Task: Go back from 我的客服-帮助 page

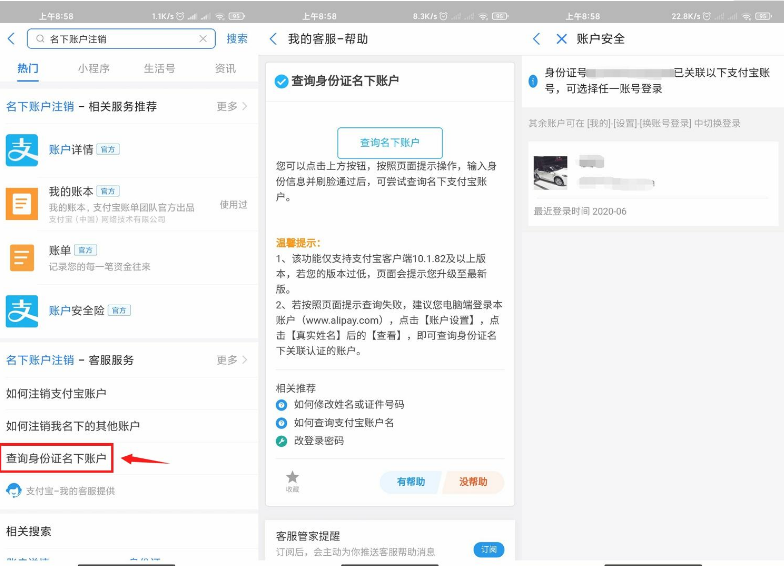Action: point(273,38)
